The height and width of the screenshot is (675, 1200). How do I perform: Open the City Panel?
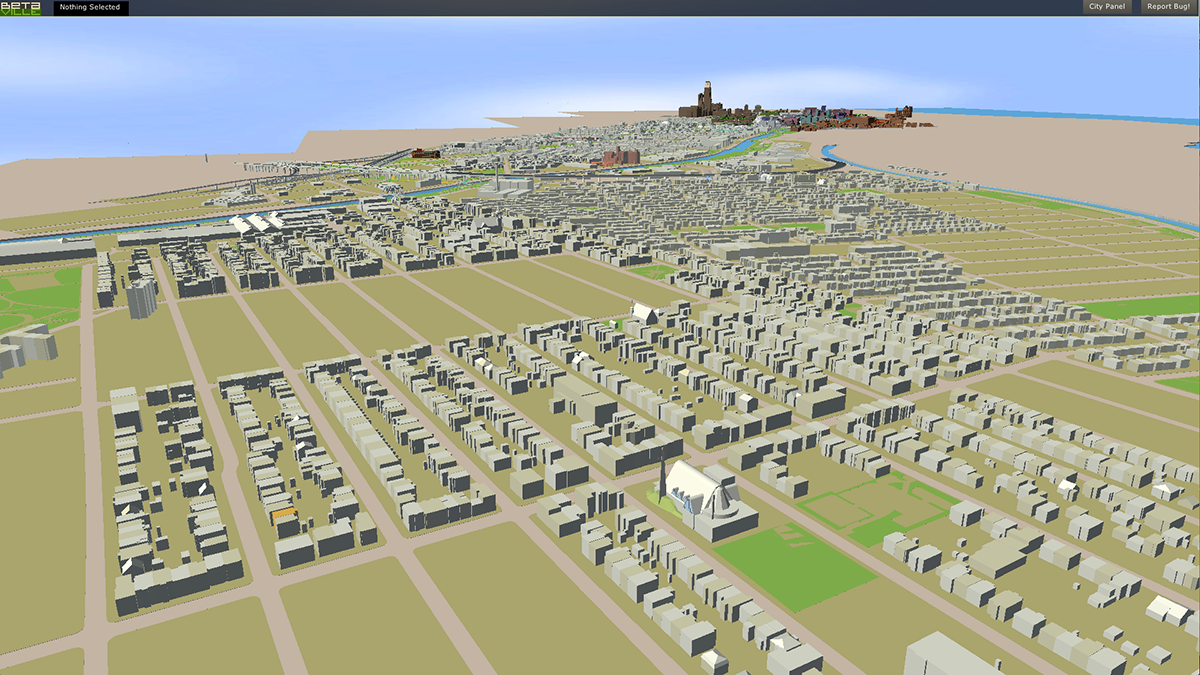click(x=1107, y=7)
